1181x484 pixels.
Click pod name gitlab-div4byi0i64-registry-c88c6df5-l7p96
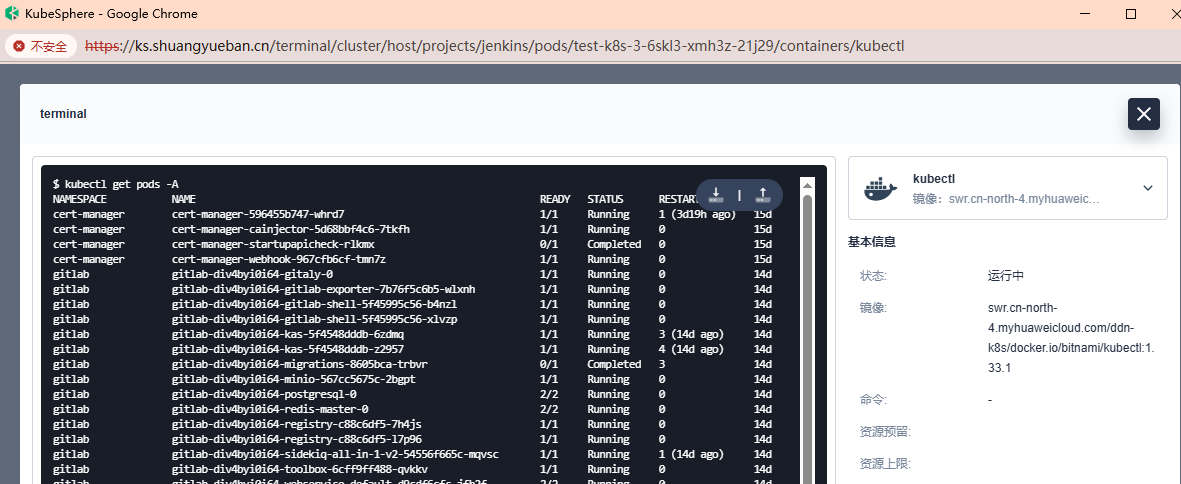point(297,440)
